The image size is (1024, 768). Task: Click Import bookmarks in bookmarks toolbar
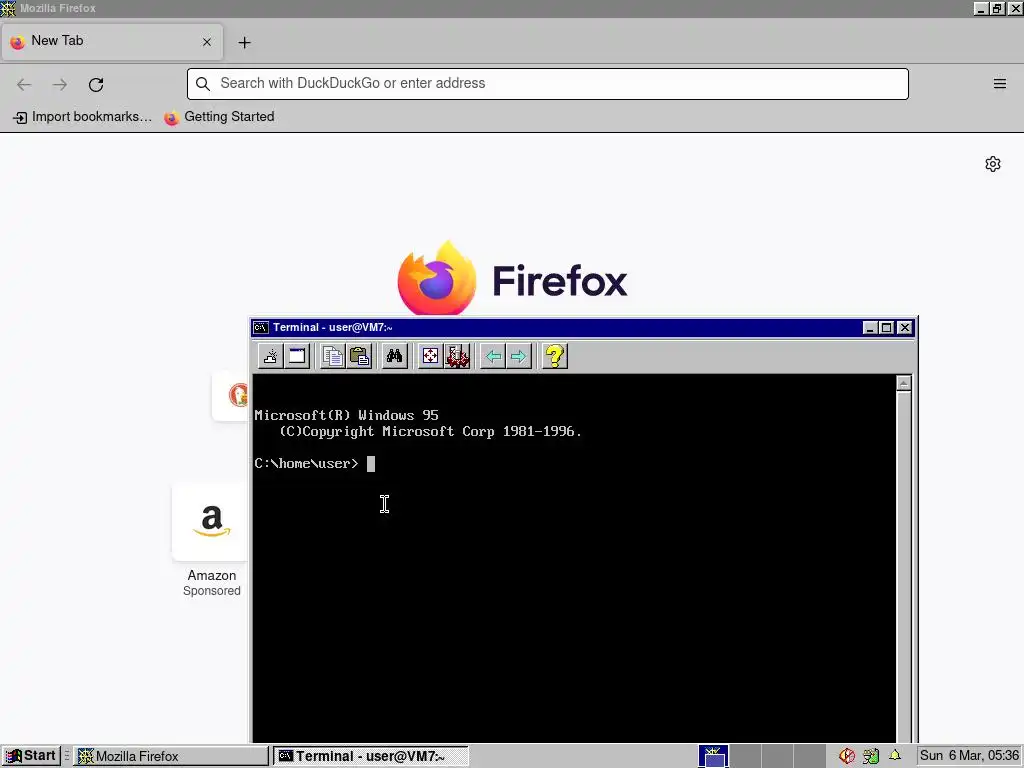82,117
